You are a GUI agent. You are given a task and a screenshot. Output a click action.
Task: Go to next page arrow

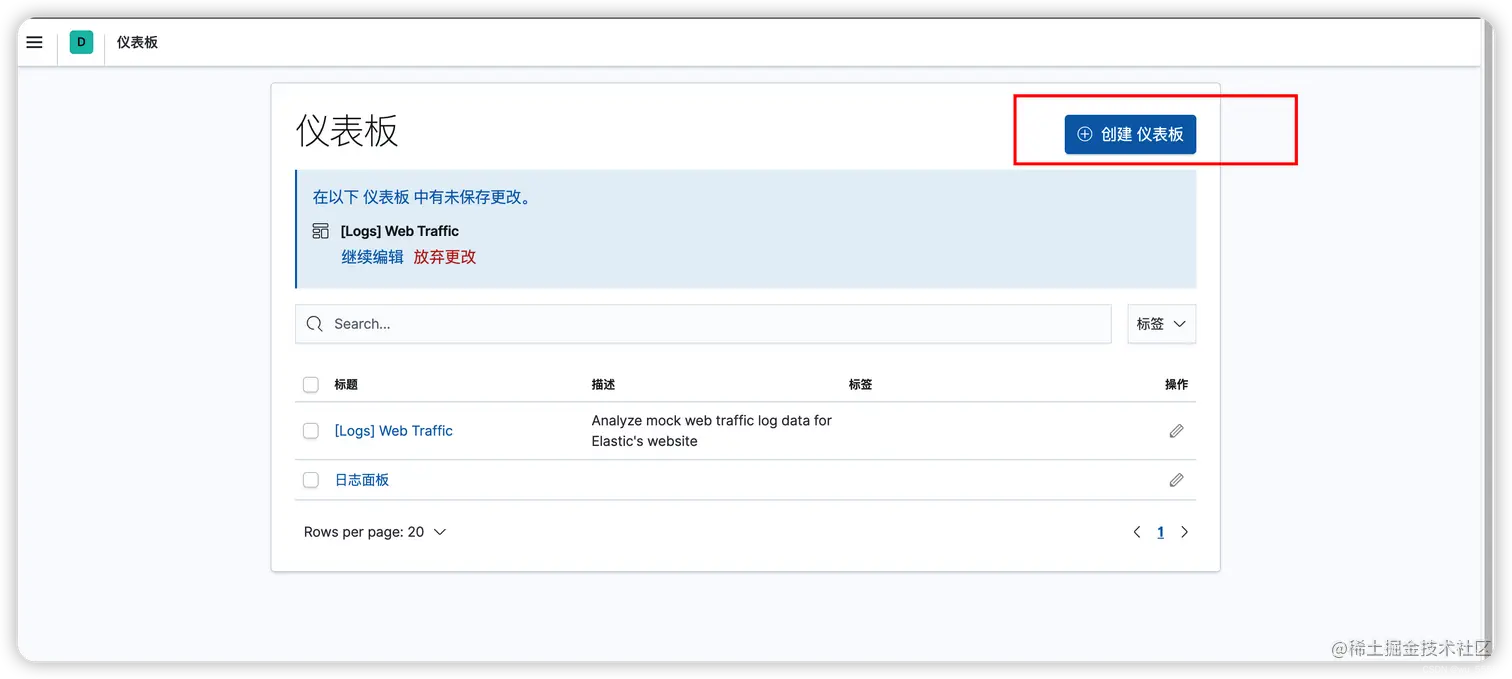click(x=1184, y=532)
